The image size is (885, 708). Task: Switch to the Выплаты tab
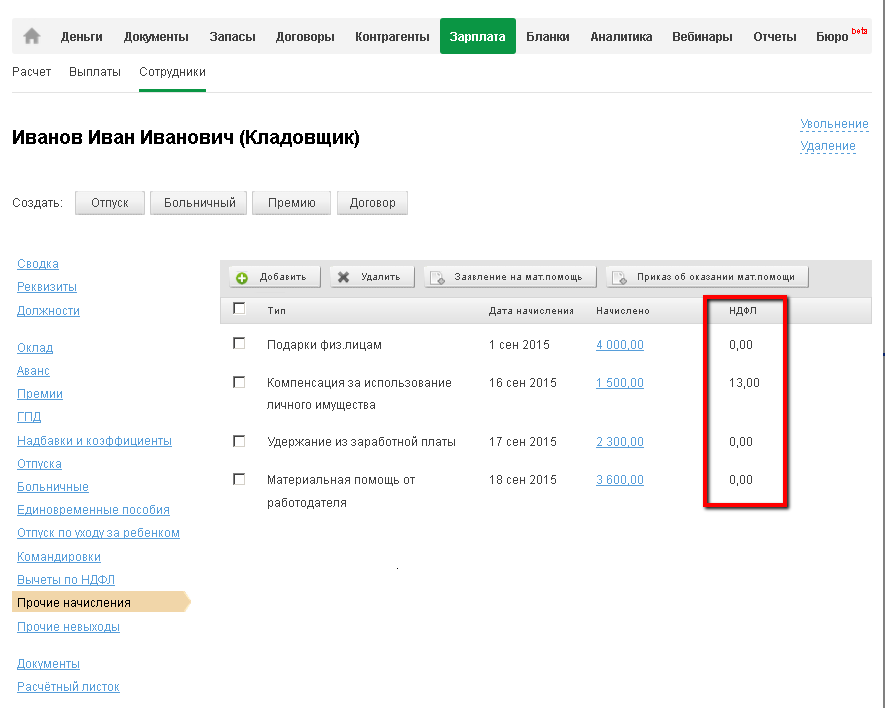(x=95, y=72)
